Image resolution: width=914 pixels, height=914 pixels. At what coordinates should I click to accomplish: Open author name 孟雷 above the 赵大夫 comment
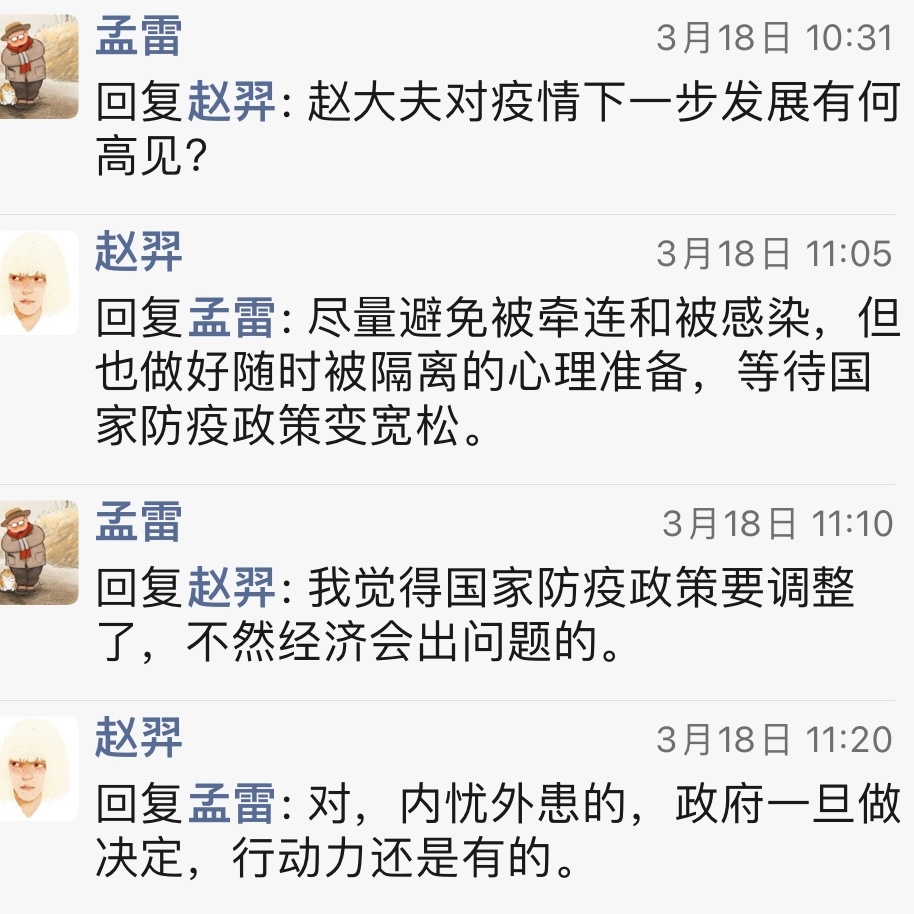(139, 36)
